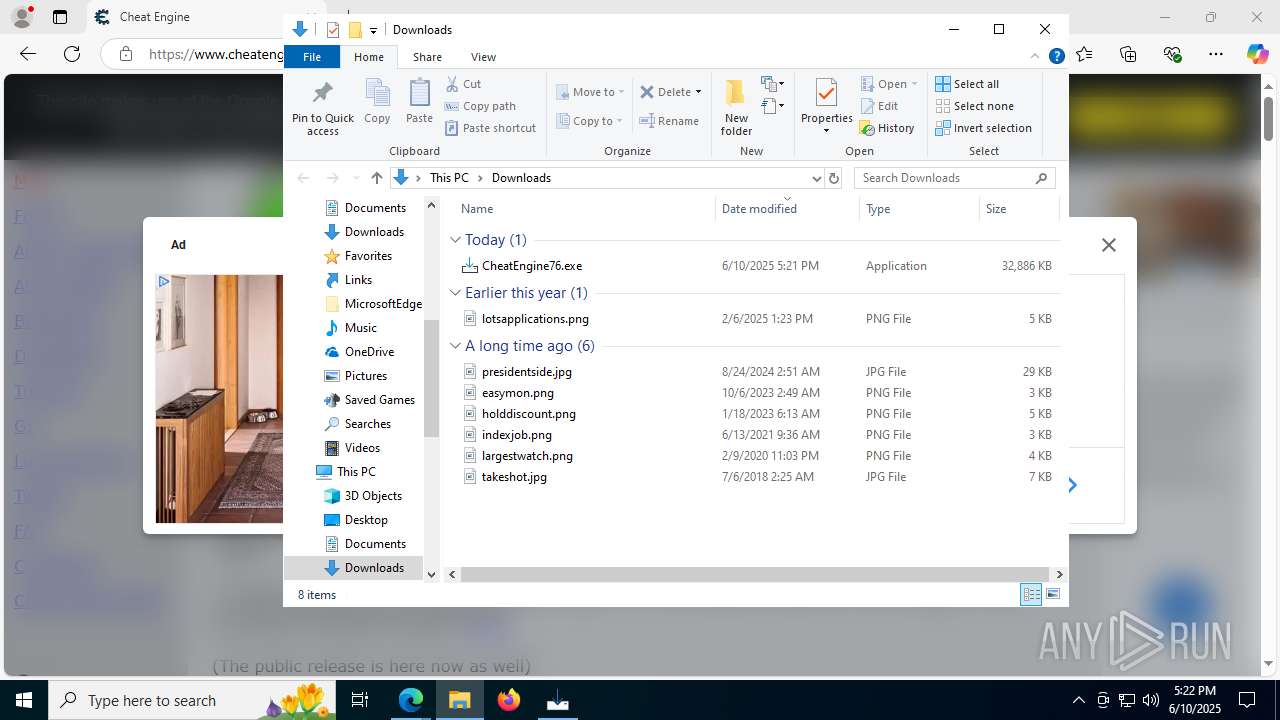Open address bar history dropdown
Screen dimensions: 1280x720
click(816, 178)
